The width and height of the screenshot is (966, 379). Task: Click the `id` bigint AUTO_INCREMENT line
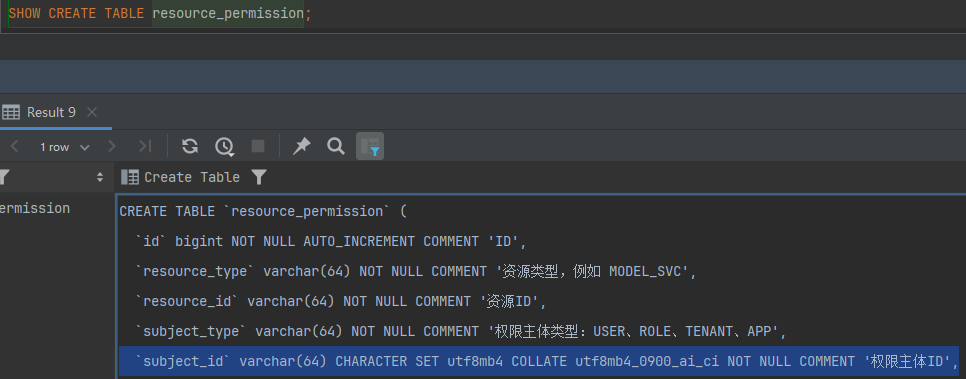[331, 242]
